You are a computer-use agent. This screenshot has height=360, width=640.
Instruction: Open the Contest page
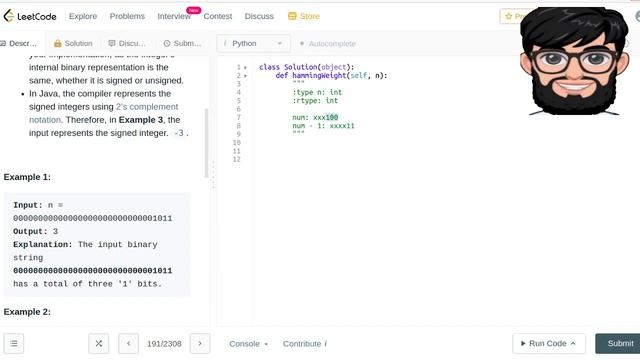(x=218, y=16)
